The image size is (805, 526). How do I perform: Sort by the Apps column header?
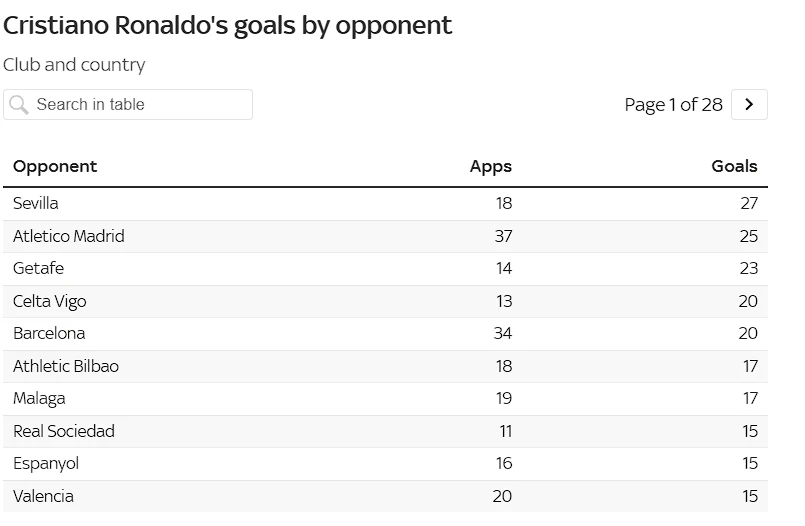(x=490, y=167)
